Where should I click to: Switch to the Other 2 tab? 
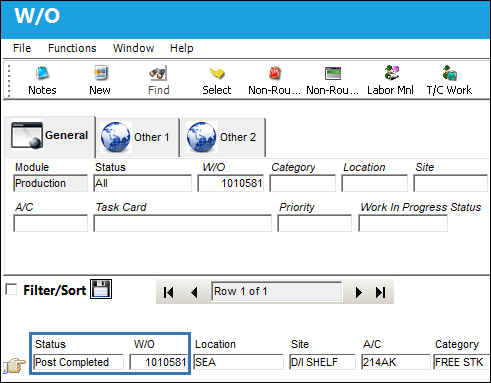tap(223, 137)
